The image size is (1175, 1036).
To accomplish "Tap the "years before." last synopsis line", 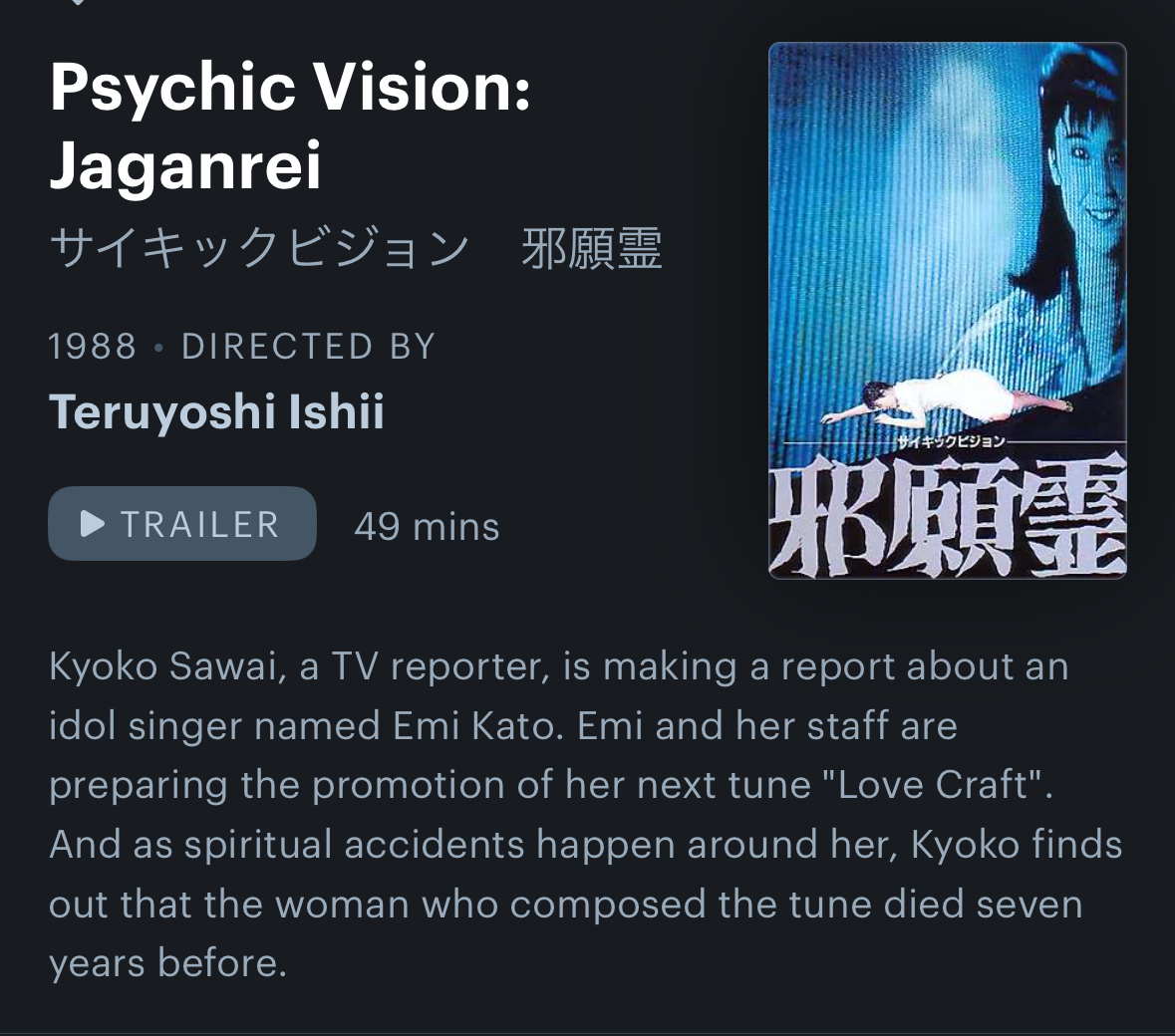I will point(167,962).
